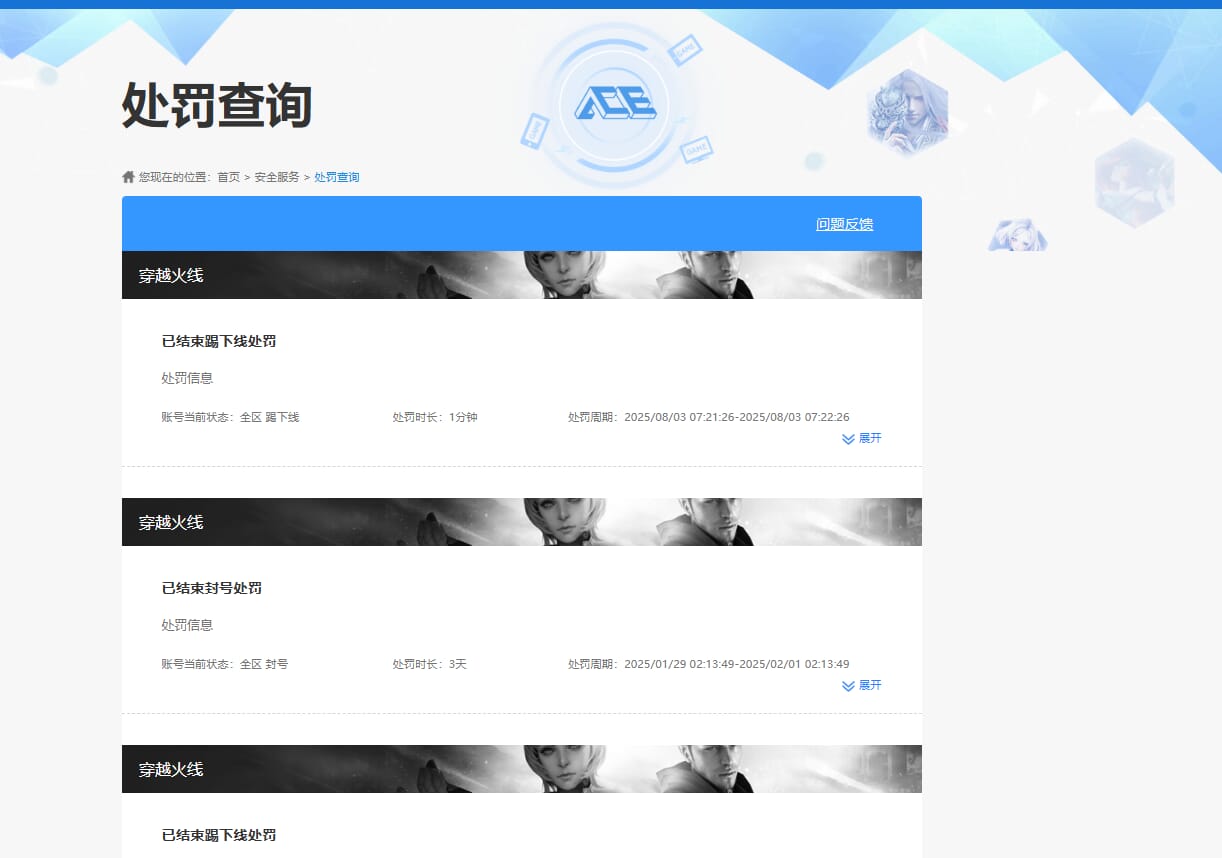This screenshot has height=858, width=1222.
Task: Click the second 穿越火线 game banner
Action: (x=522, y=522)
